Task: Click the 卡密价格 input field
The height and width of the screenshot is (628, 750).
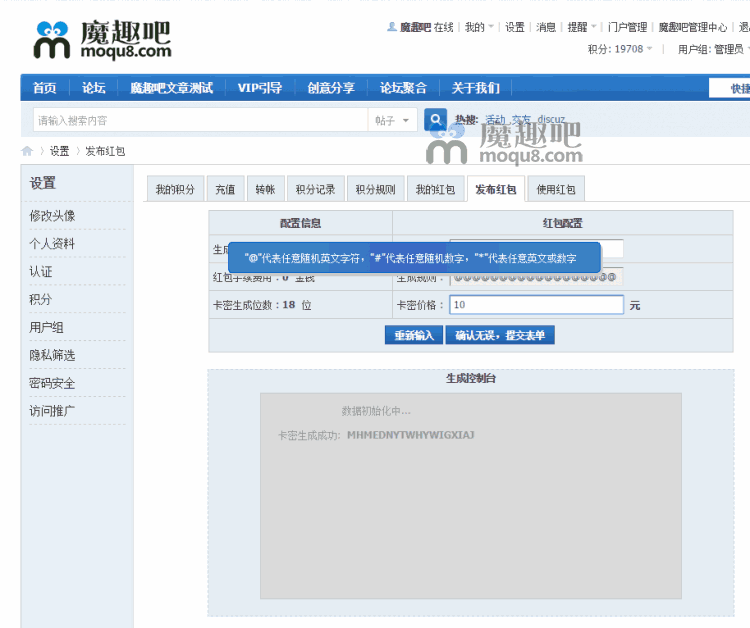Action: coord(536,305)
